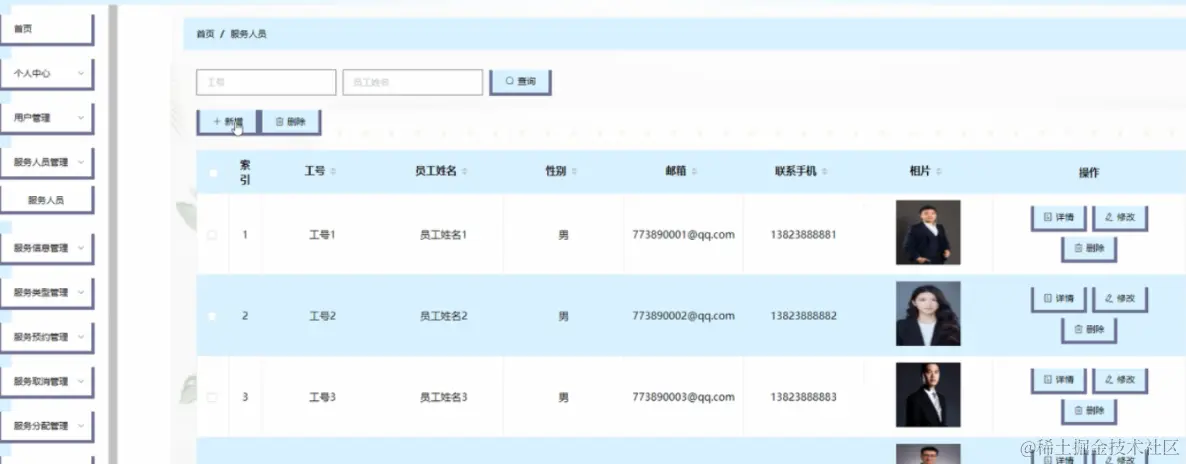Click the 服务人员 breadcrumb text
This screenshot has height=464, width=1186.
[x=248, y=34]
